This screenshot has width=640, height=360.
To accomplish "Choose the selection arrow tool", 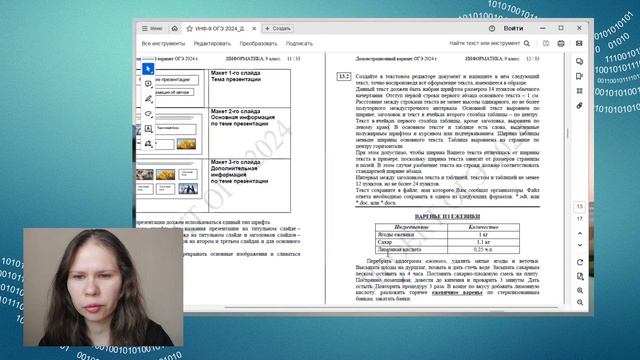I will pos(148,69).
